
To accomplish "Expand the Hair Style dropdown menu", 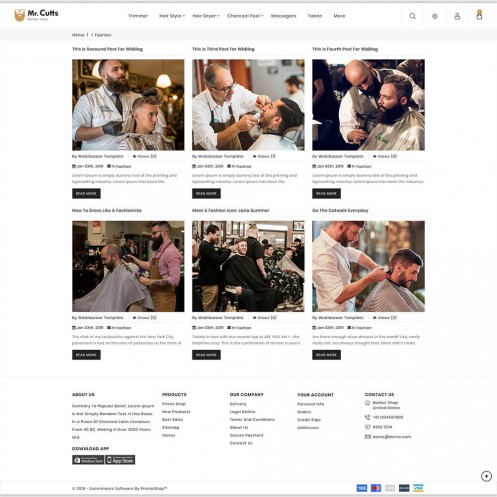I will click(x=171, y=16).
